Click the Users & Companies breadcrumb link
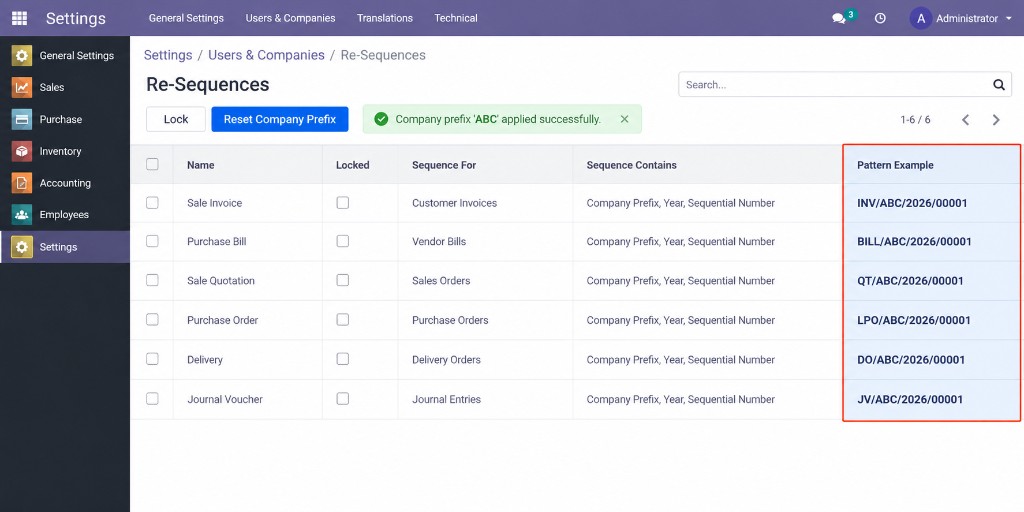The width and height of the screenshot is (1024, 512). (x=266, y=55)
